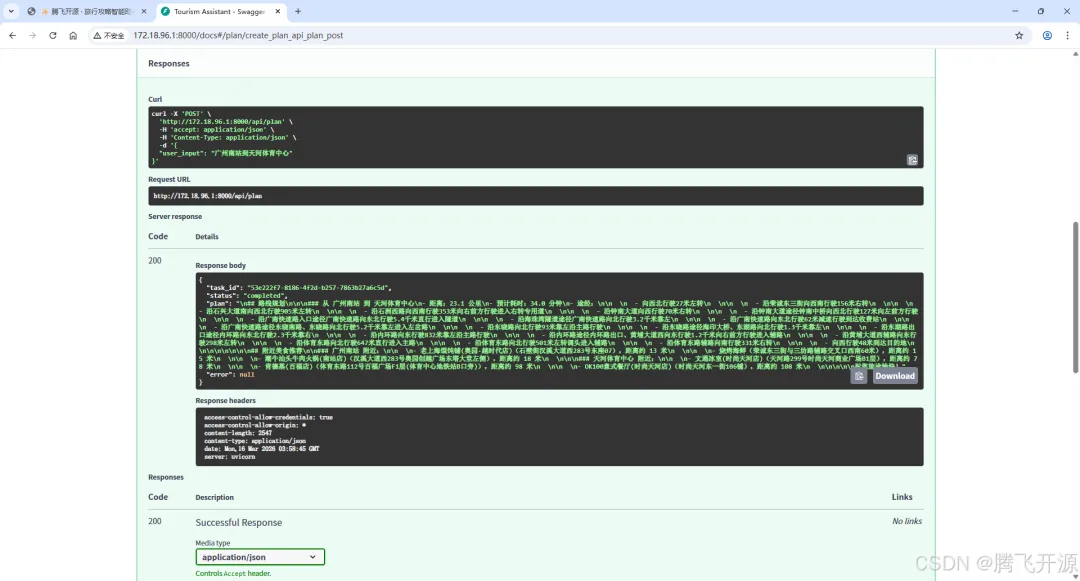Click the No links text
The image size is (1080, 581).
pyautogui.click(x=906, y=521)
